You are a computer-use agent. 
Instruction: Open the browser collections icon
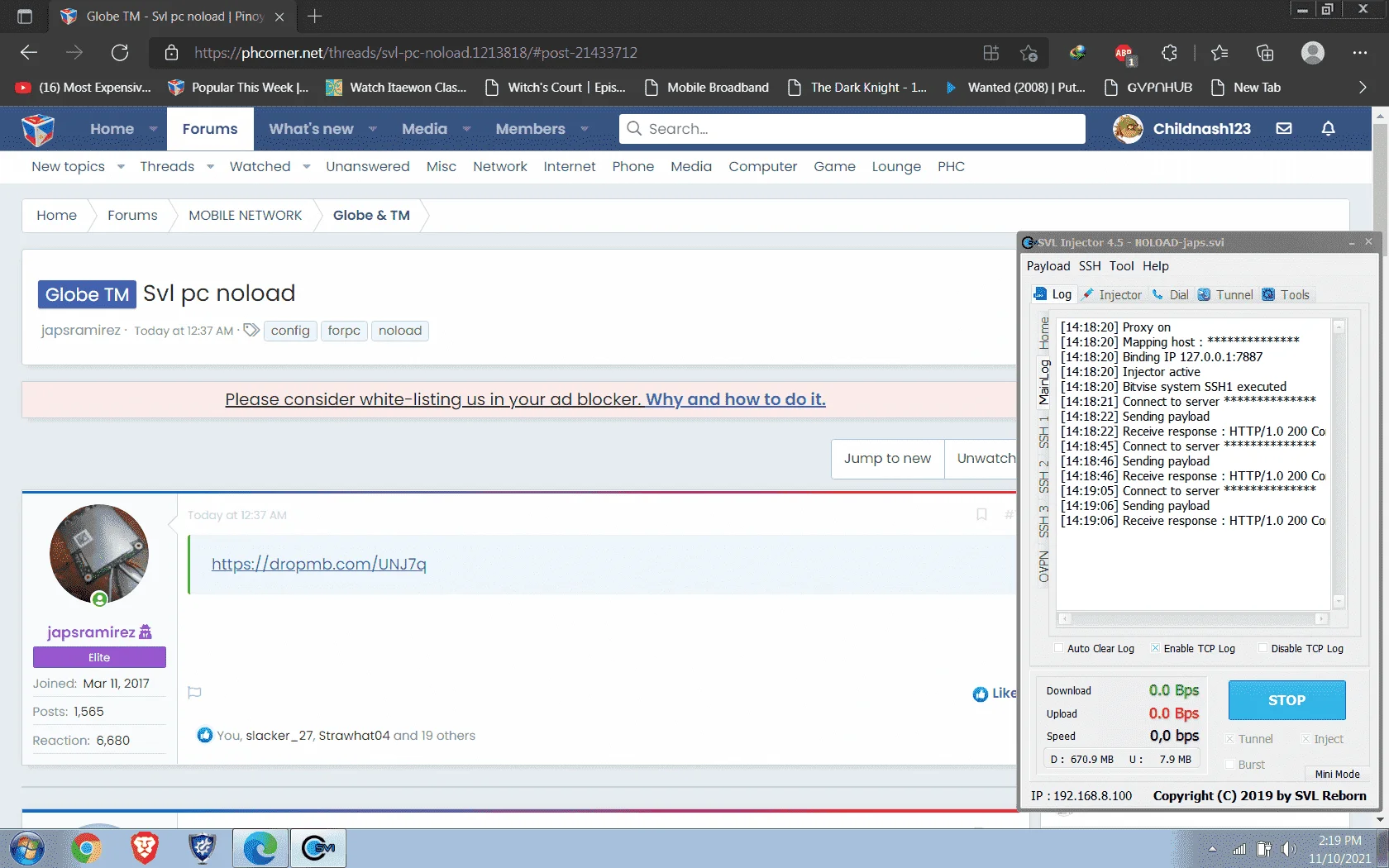[1265, 53]
